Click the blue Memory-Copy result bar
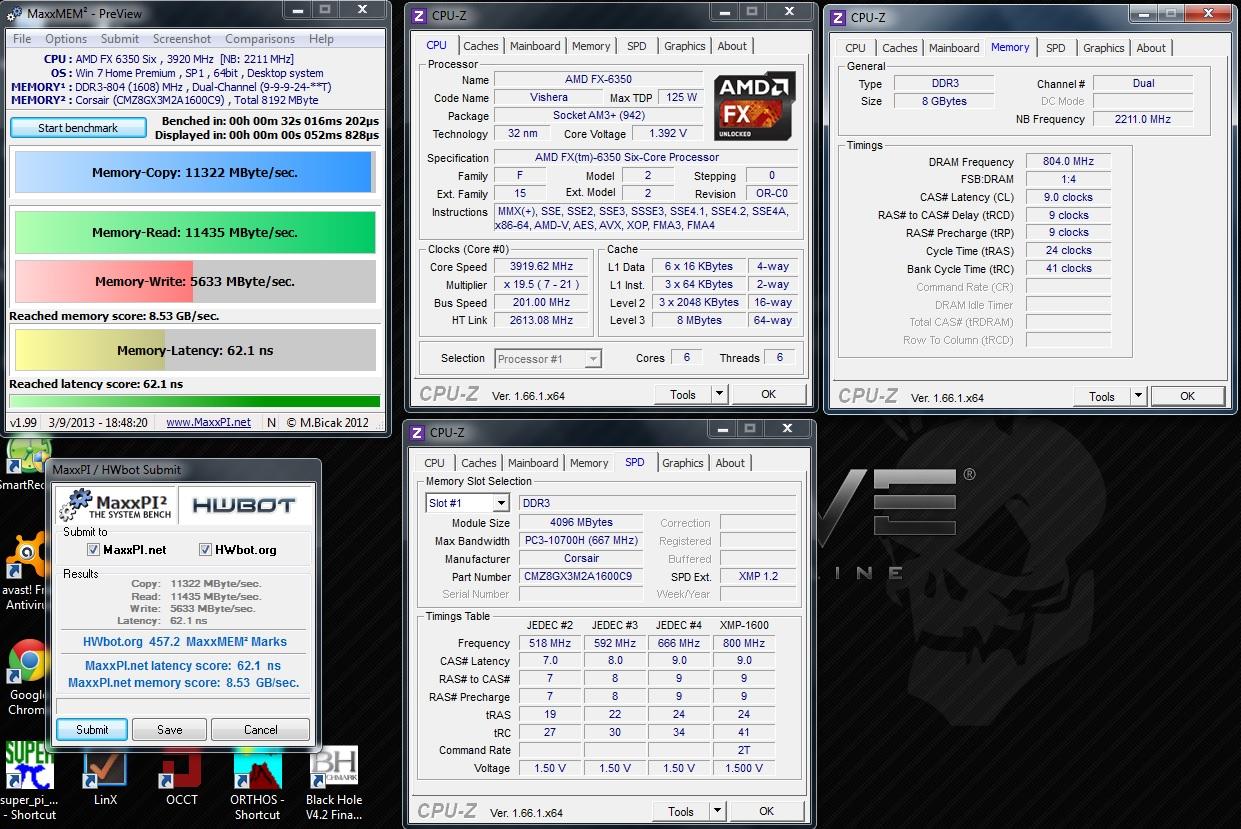This screenshot has height=829, width=1241. (x=195, y=172)
